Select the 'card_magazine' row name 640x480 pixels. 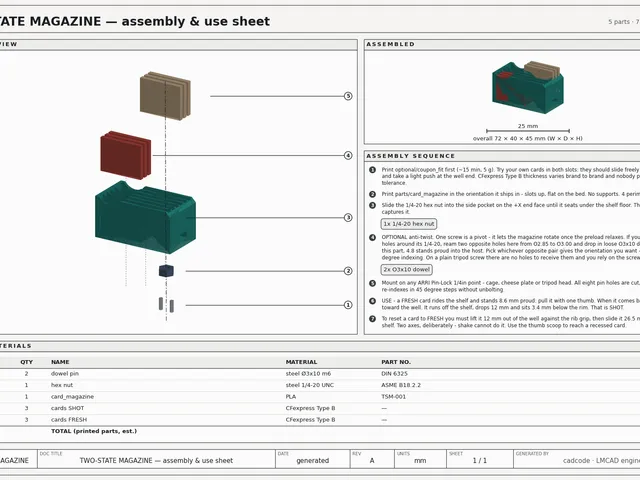pos(72,396)
